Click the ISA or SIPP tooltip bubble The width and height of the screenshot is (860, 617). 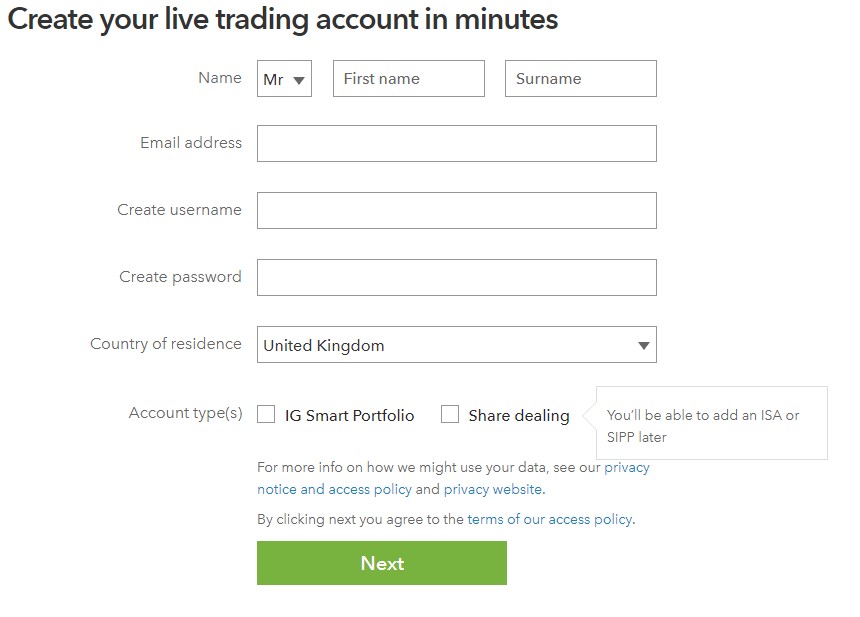[710, 422]
